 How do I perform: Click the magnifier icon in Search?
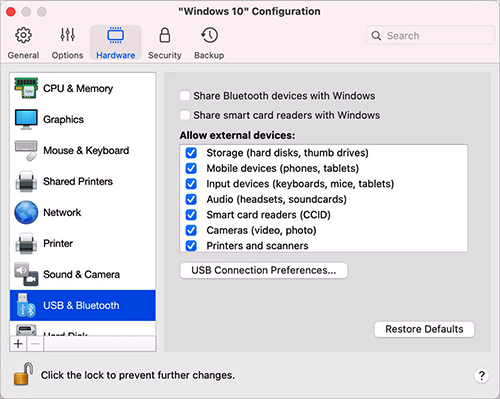pos(376,36)
